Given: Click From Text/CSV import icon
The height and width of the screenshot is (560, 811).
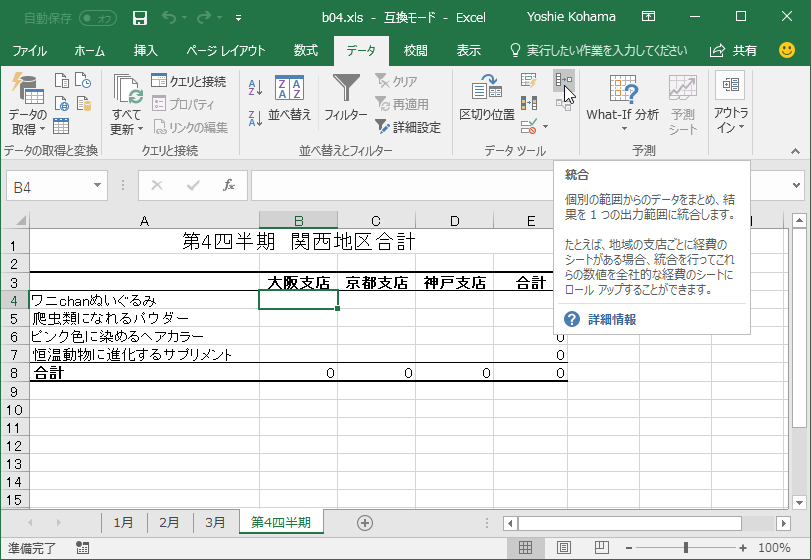Looking at the screenshot, I should pyautogui.click(x=62, y=80).
